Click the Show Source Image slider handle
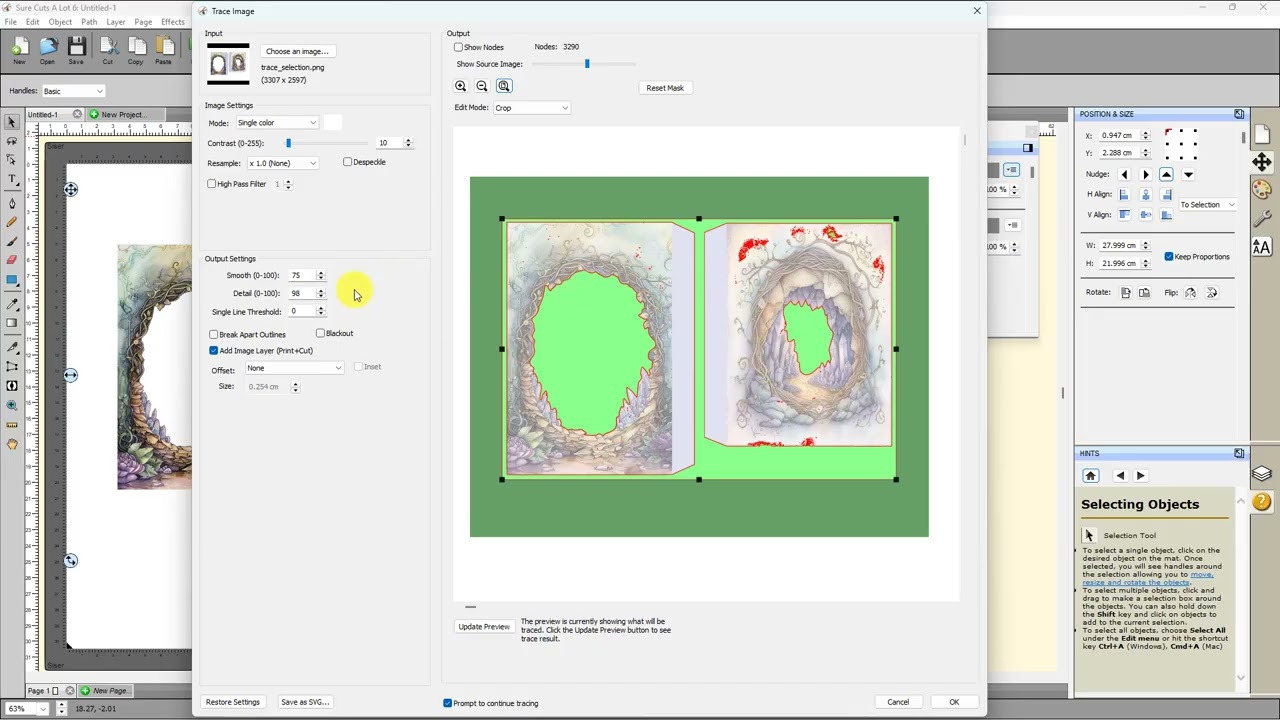The height and width of the screenshot is (720, 1280). click(x=587, y=64)
